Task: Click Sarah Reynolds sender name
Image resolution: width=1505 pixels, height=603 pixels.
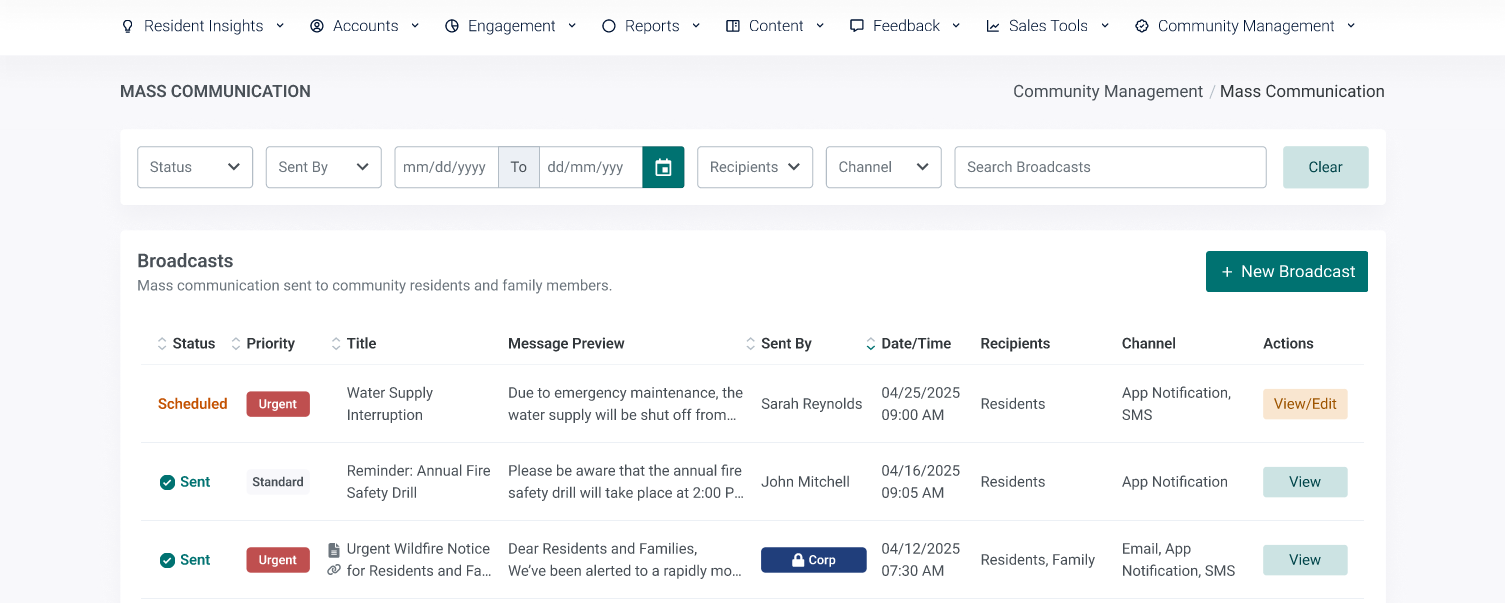Action: click(x=811, y=404)
